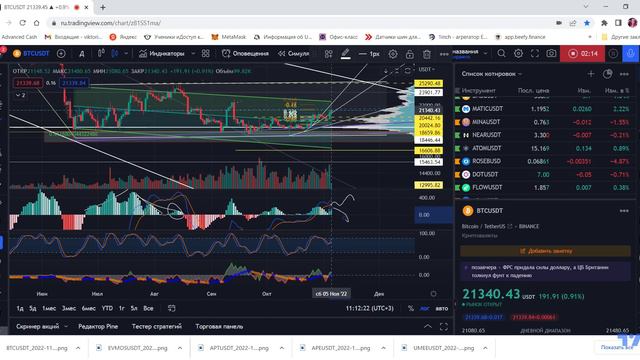Add a symbol to the watchlist
The height and width of the screenshot is (360, 640).
pyautogui.click(x=591, y=74)
